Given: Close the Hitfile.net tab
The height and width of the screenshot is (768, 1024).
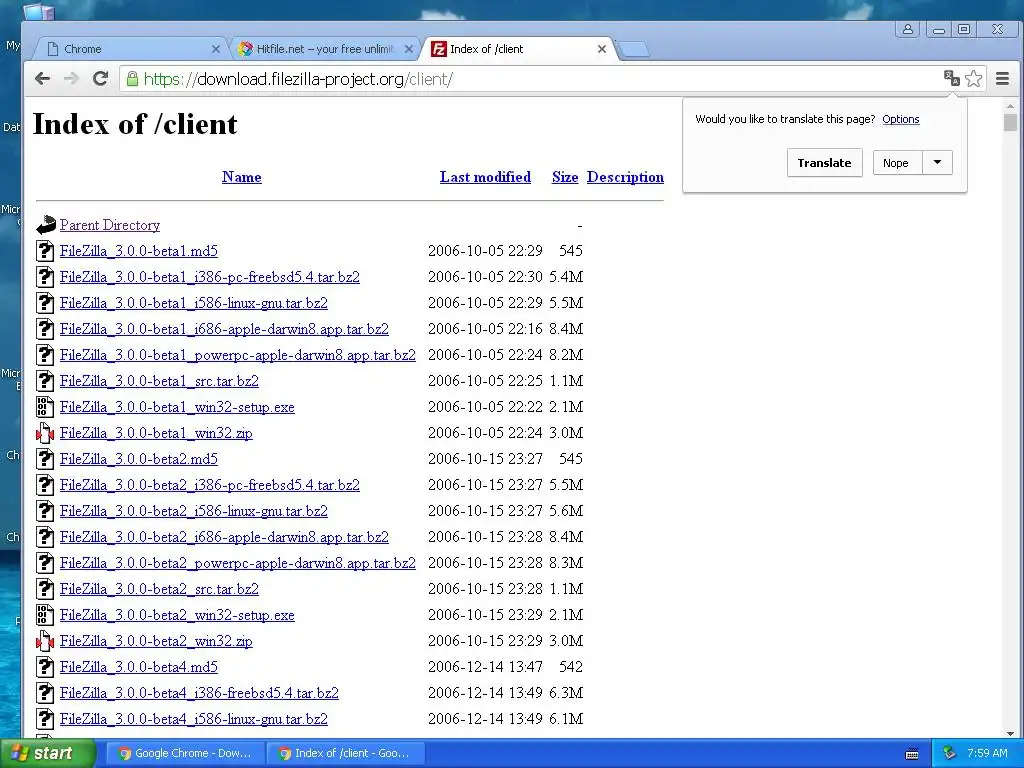Looking at the screenshot, I should tap(409, 49).
